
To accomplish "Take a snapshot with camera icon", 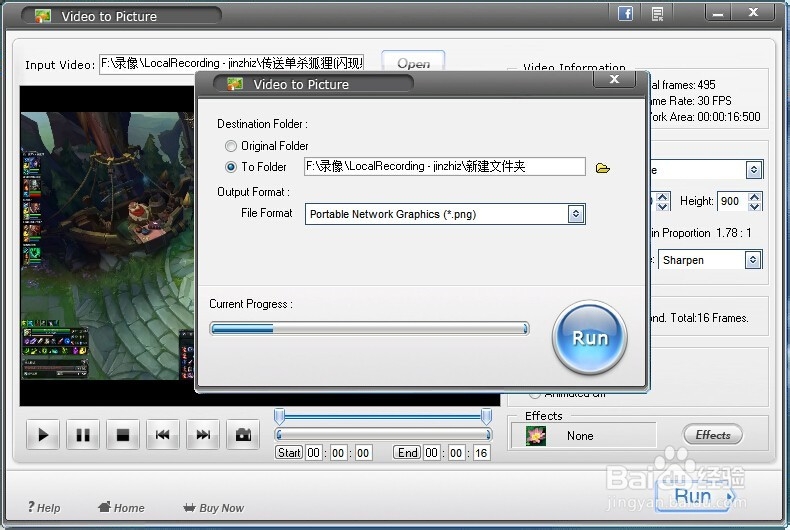I will [243, 434].
